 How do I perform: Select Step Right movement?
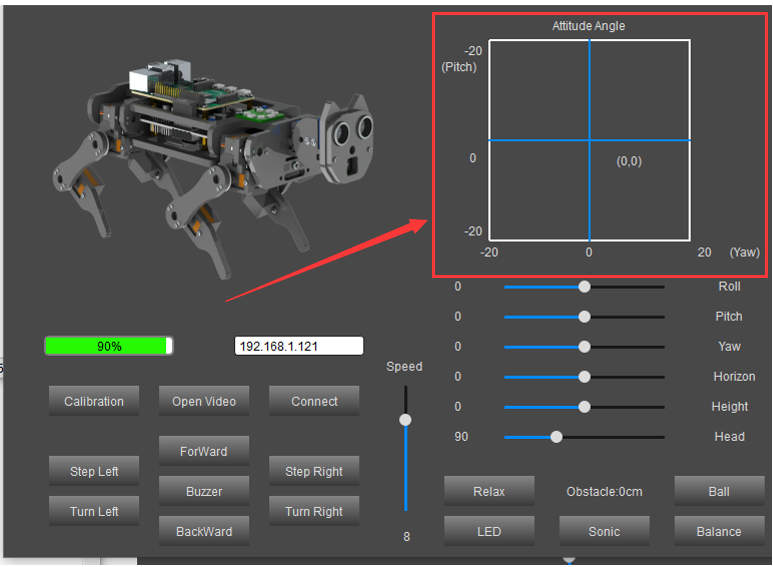[x=314, y=471]
